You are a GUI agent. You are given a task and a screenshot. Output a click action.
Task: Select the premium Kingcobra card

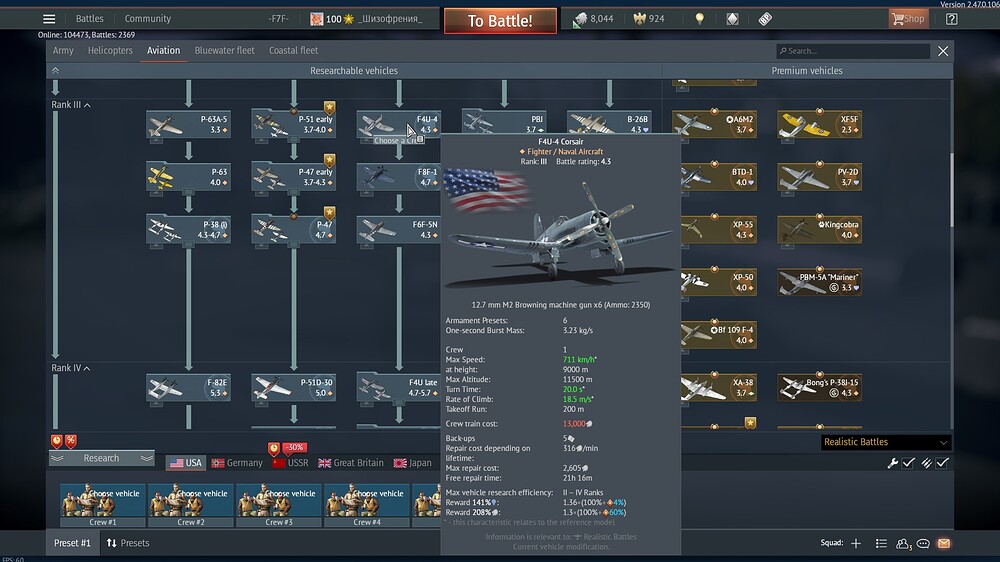point(820,230)
